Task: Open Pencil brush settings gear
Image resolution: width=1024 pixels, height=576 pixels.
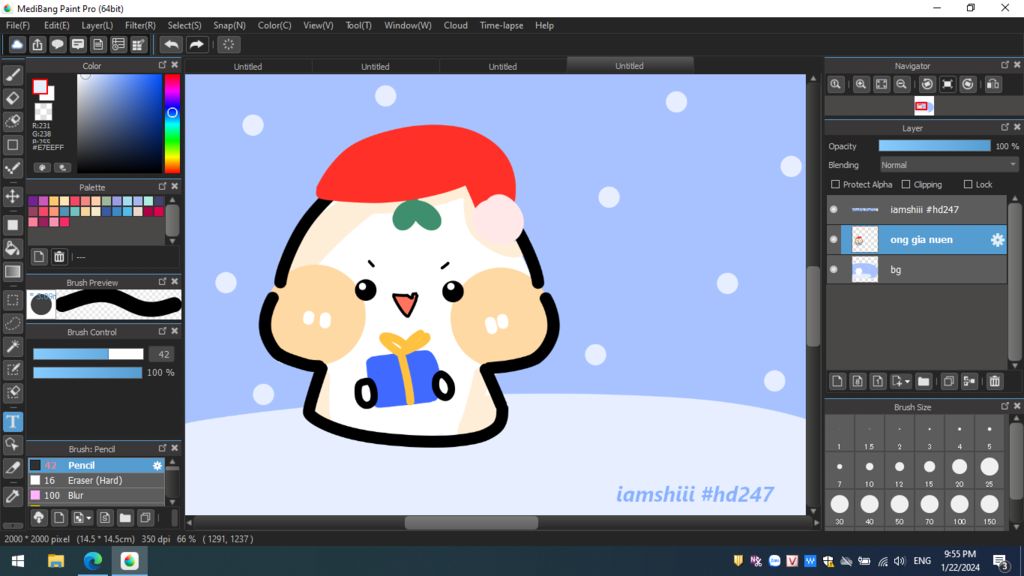Action: coord(157,466)
